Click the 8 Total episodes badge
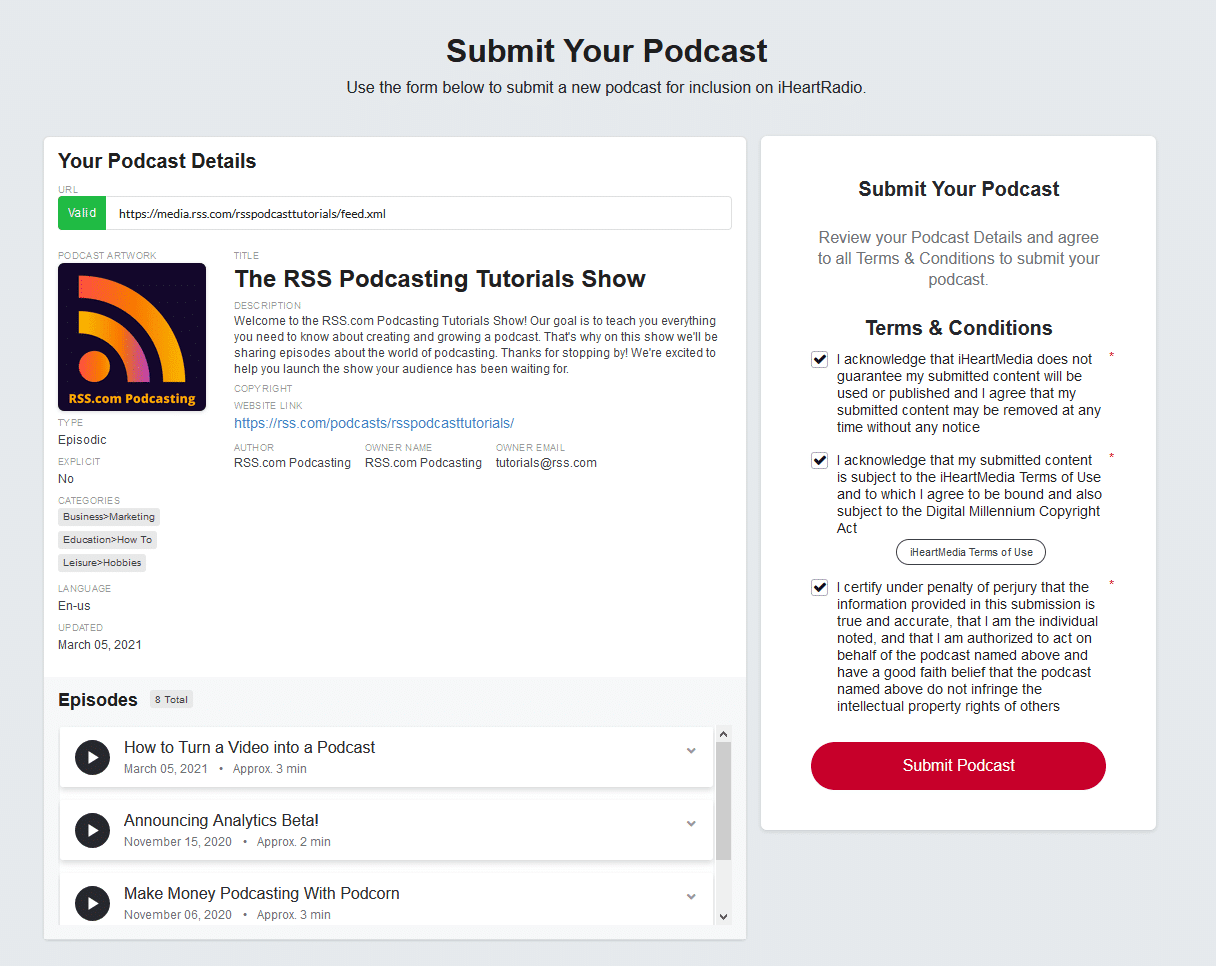1216x966 pixels. 171,700
